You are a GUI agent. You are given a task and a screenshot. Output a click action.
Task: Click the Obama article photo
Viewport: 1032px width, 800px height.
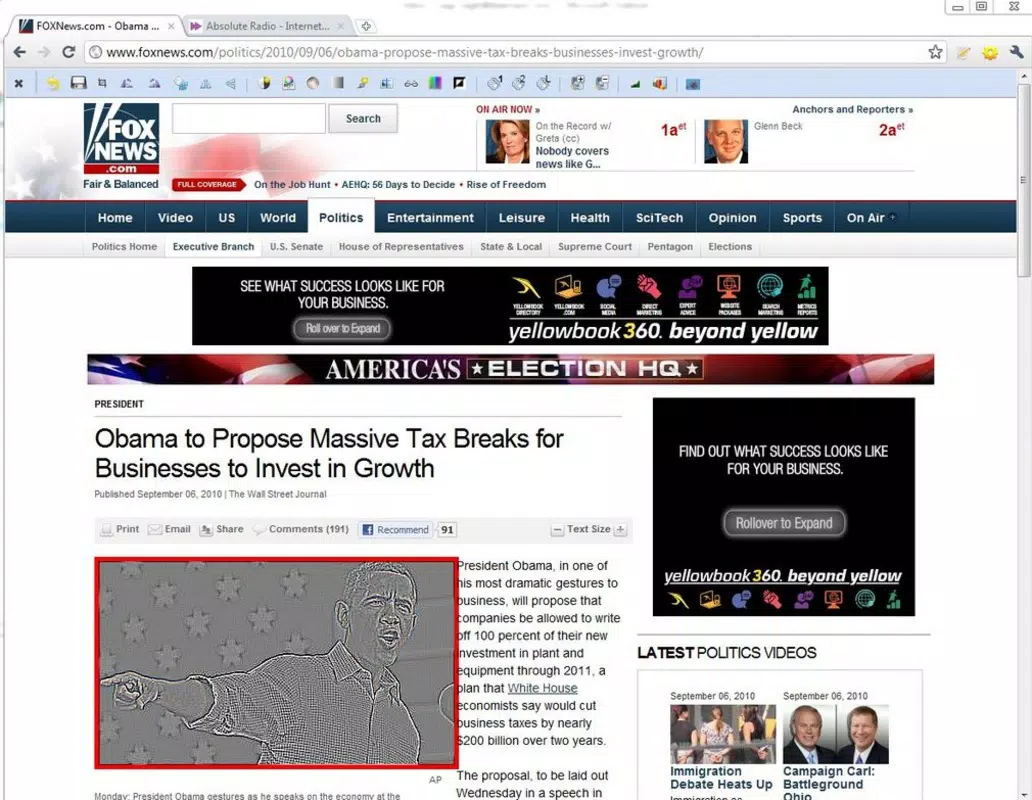[x=276, y=663]
